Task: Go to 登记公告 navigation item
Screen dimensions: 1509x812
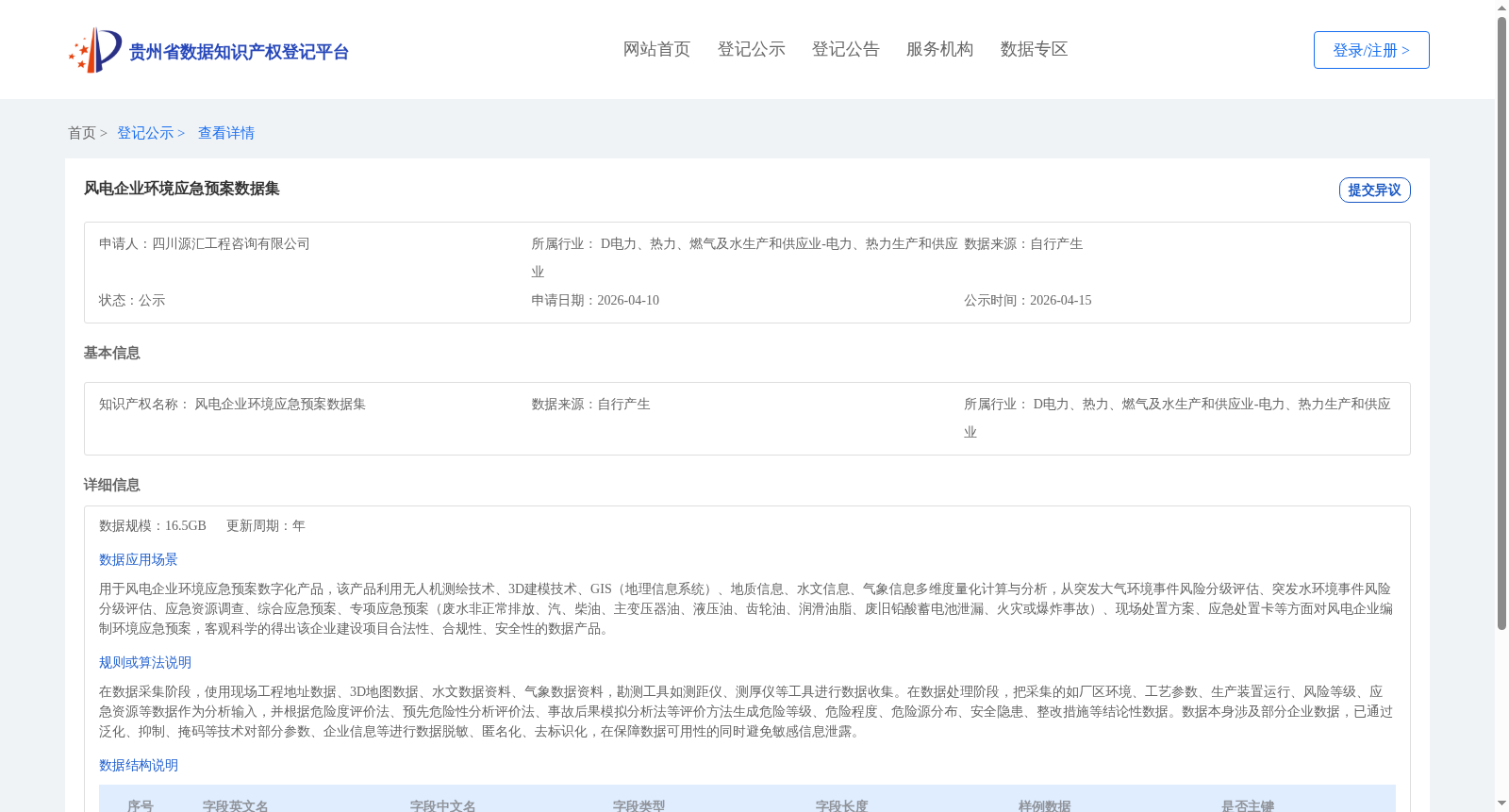Action: [x=845, y=49]
